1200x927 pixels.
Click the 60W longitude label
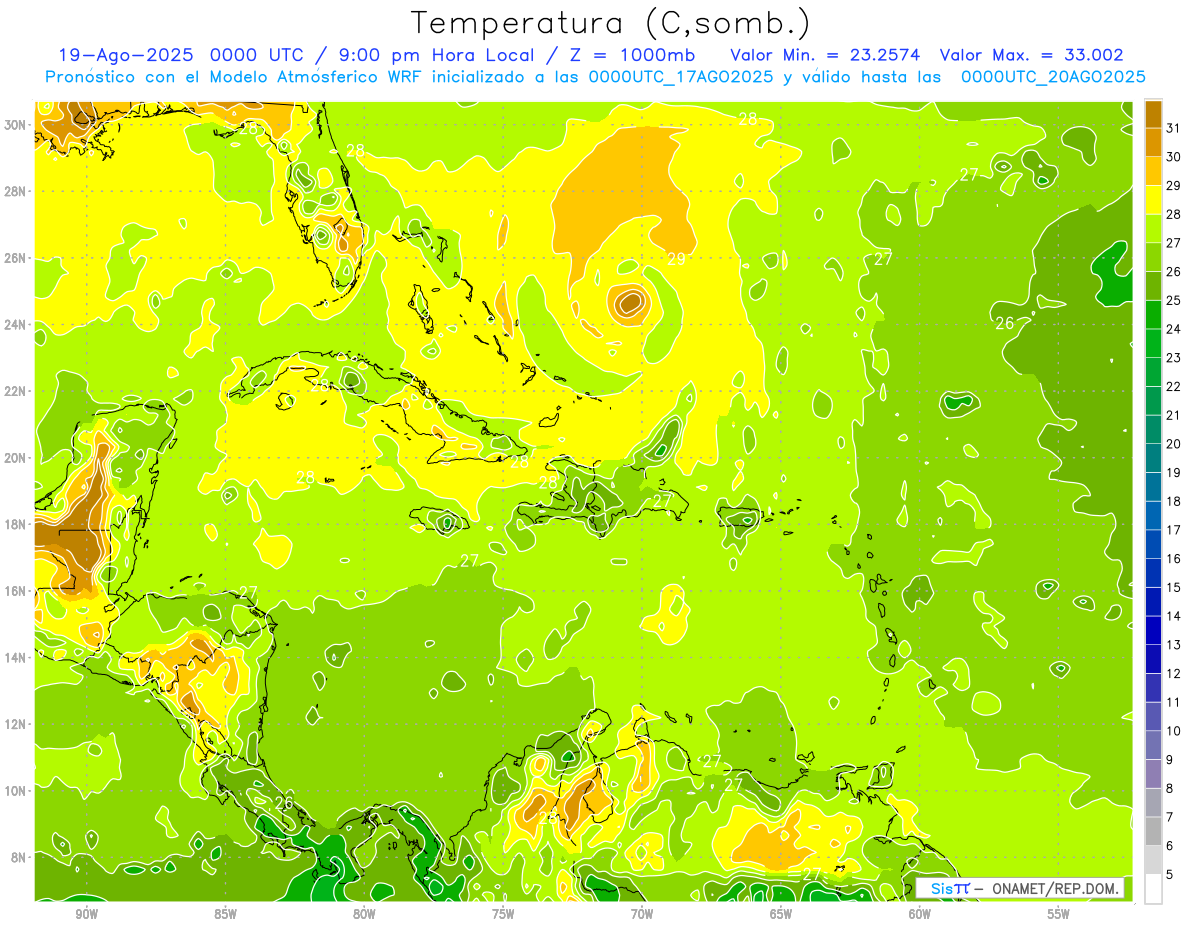click(x=920, y=914)
